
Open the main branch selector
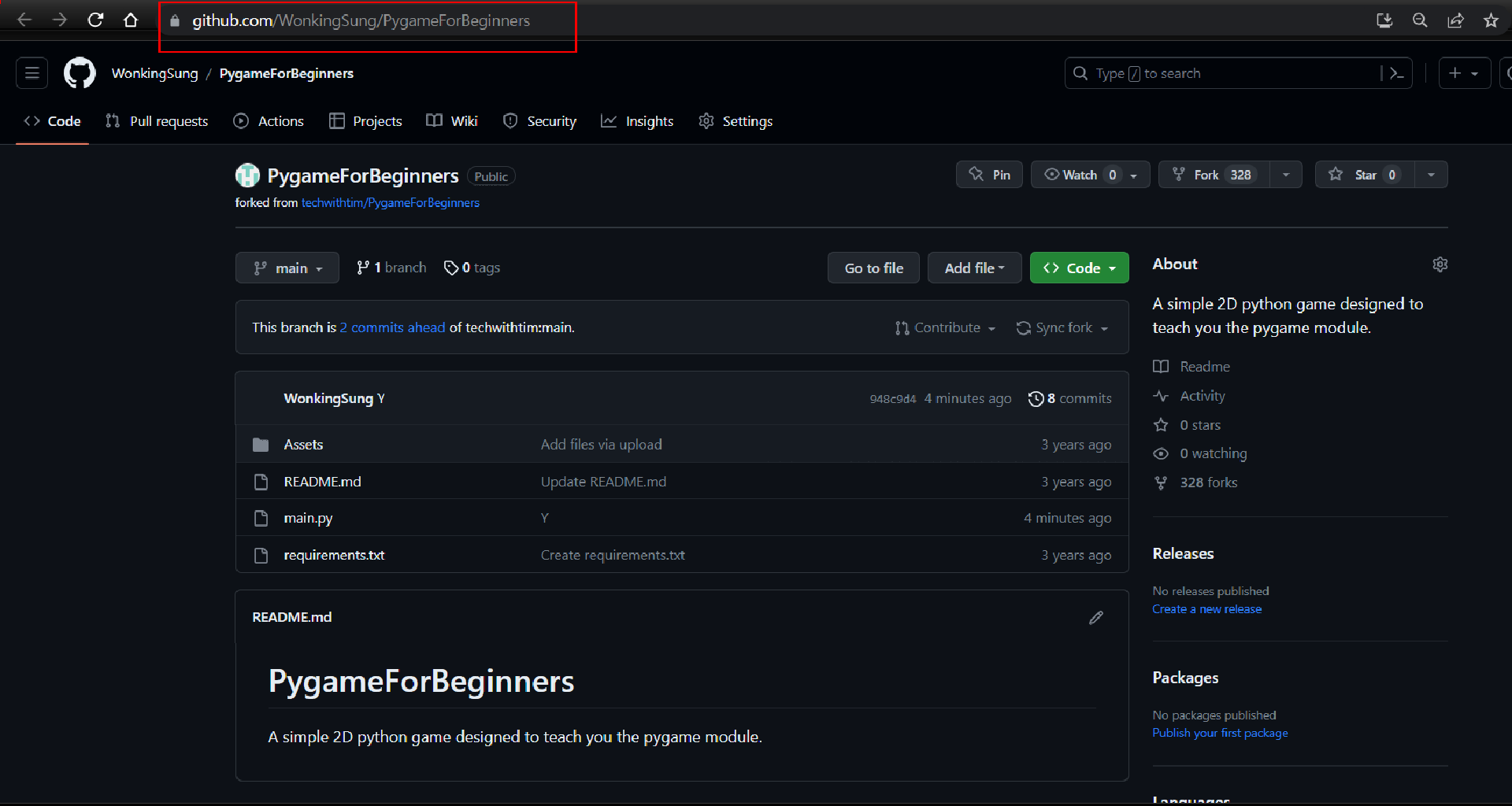tap(287, 268)
